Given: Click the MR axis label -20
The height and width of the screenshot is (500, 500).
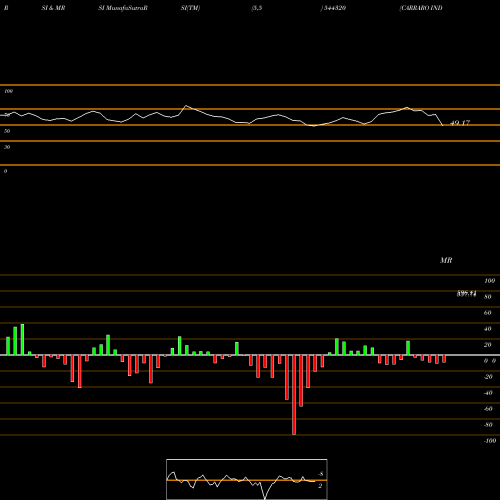Looking at the screenshot, I should pyautogui.click(x=488, y=377).
